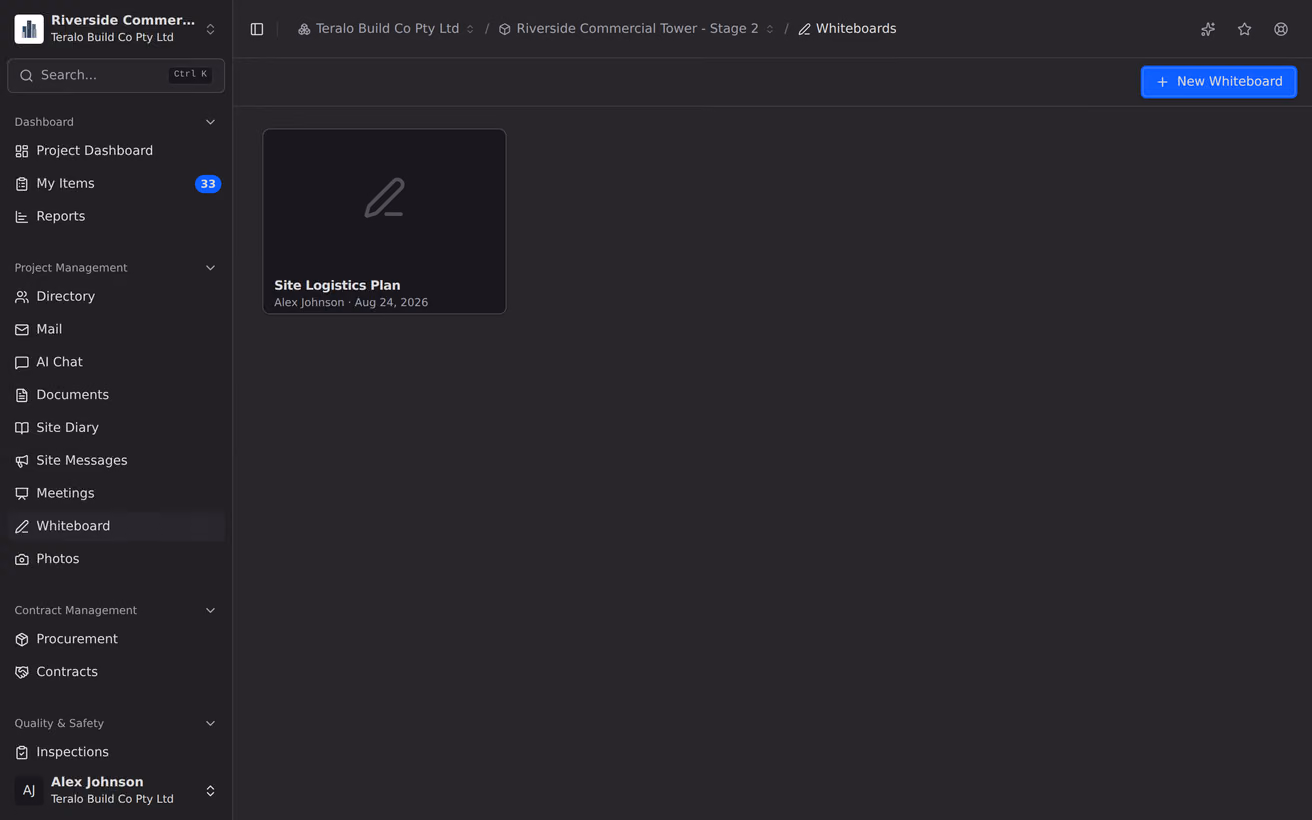
Task: Collapse the Project Management section
Action: [x=210, y=268]
